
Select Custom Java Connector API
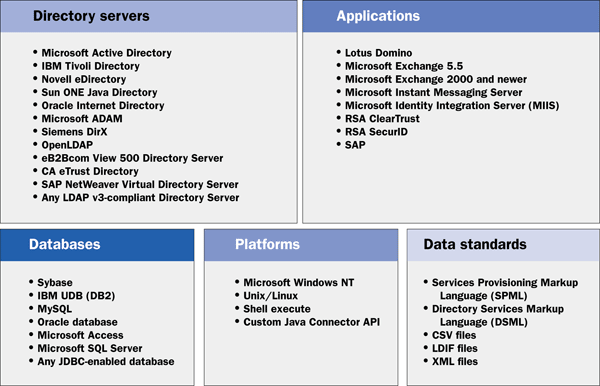pyautogui.click(x=311, y=322)
